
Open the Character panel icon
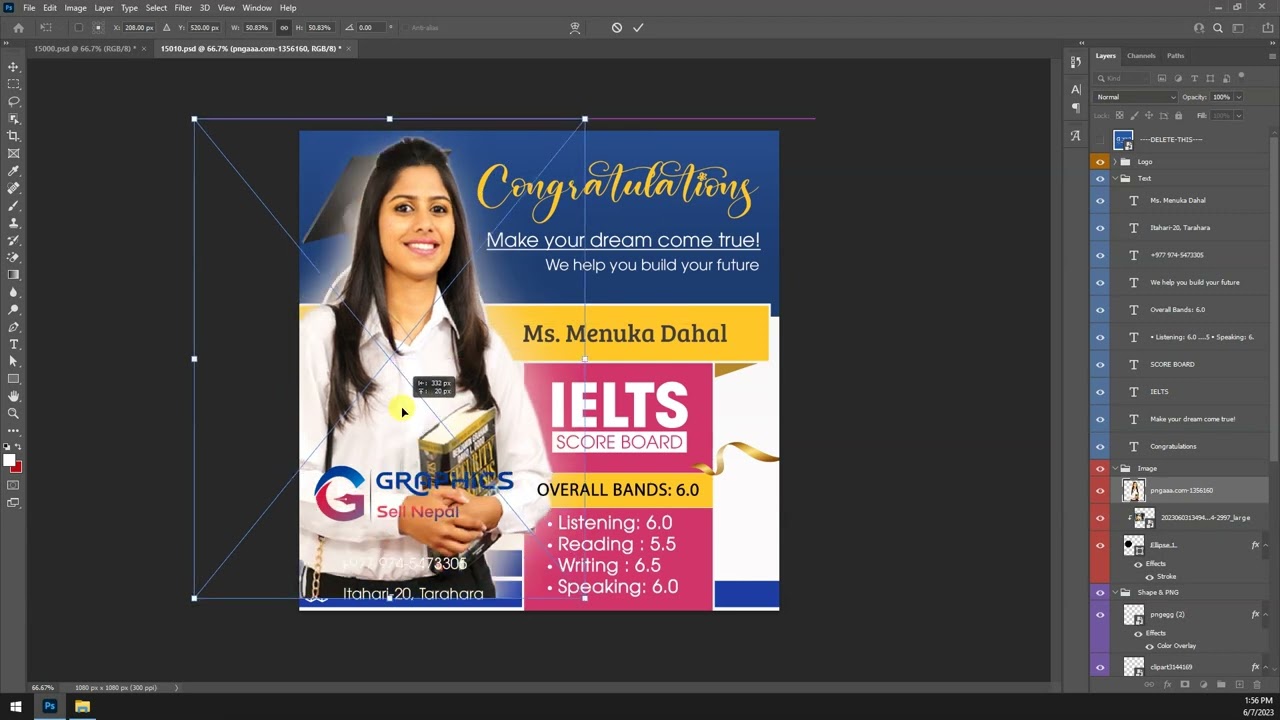coord(1076,89)
